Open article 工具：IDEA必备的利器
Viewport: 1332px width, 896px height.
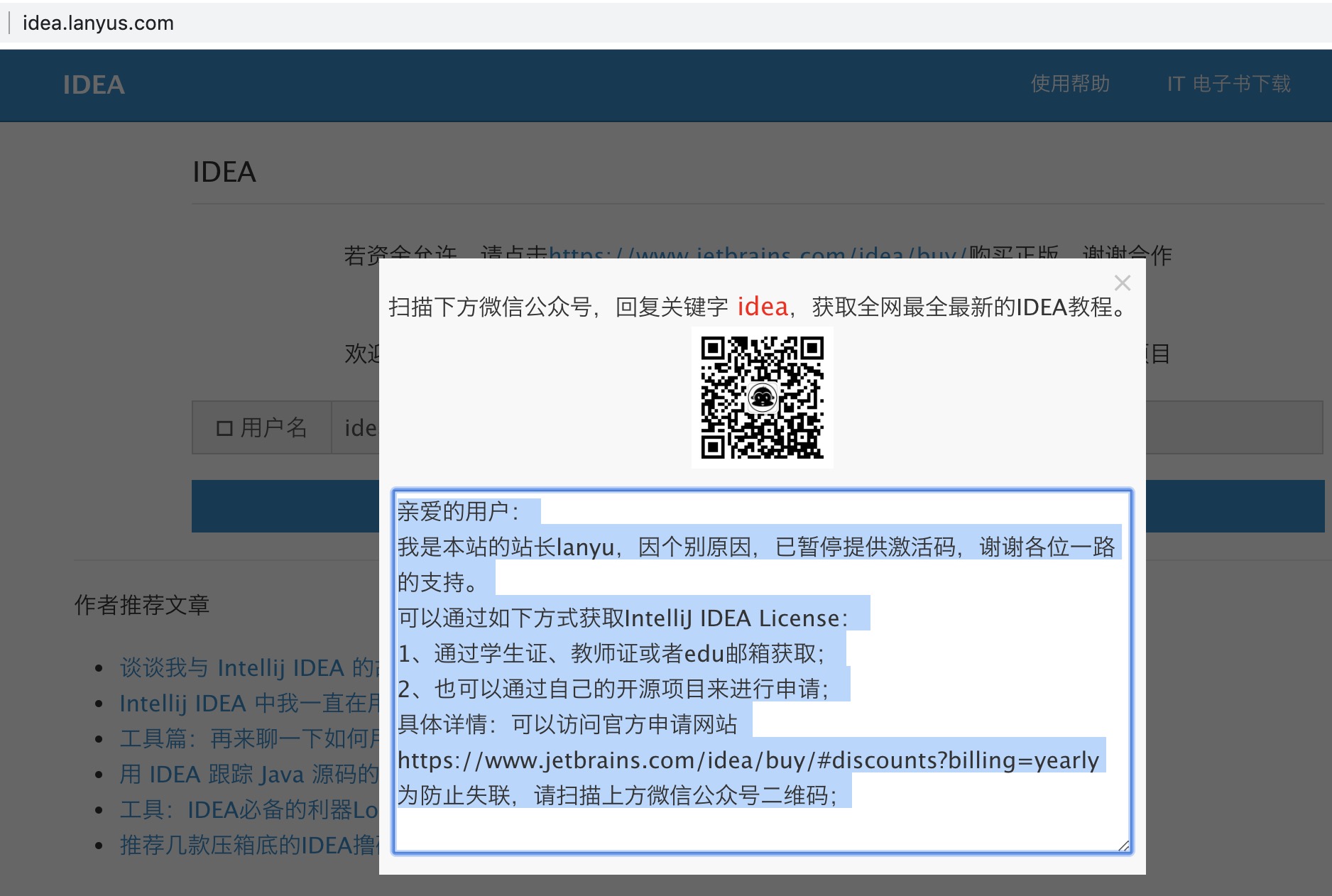pos(249,809)
